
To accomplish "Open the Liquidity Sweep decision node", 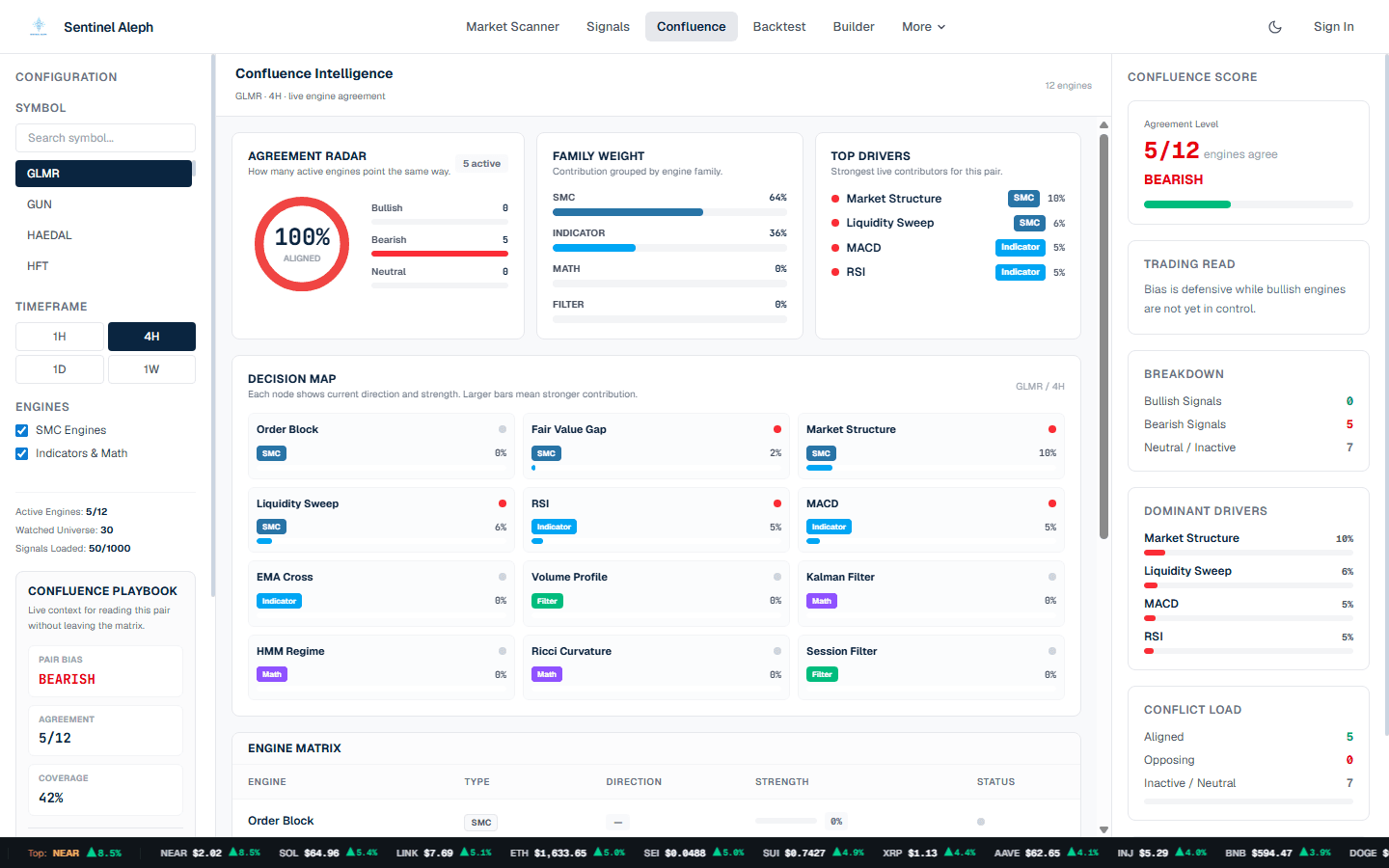I will pyautogui.click(x=381, y=521).
